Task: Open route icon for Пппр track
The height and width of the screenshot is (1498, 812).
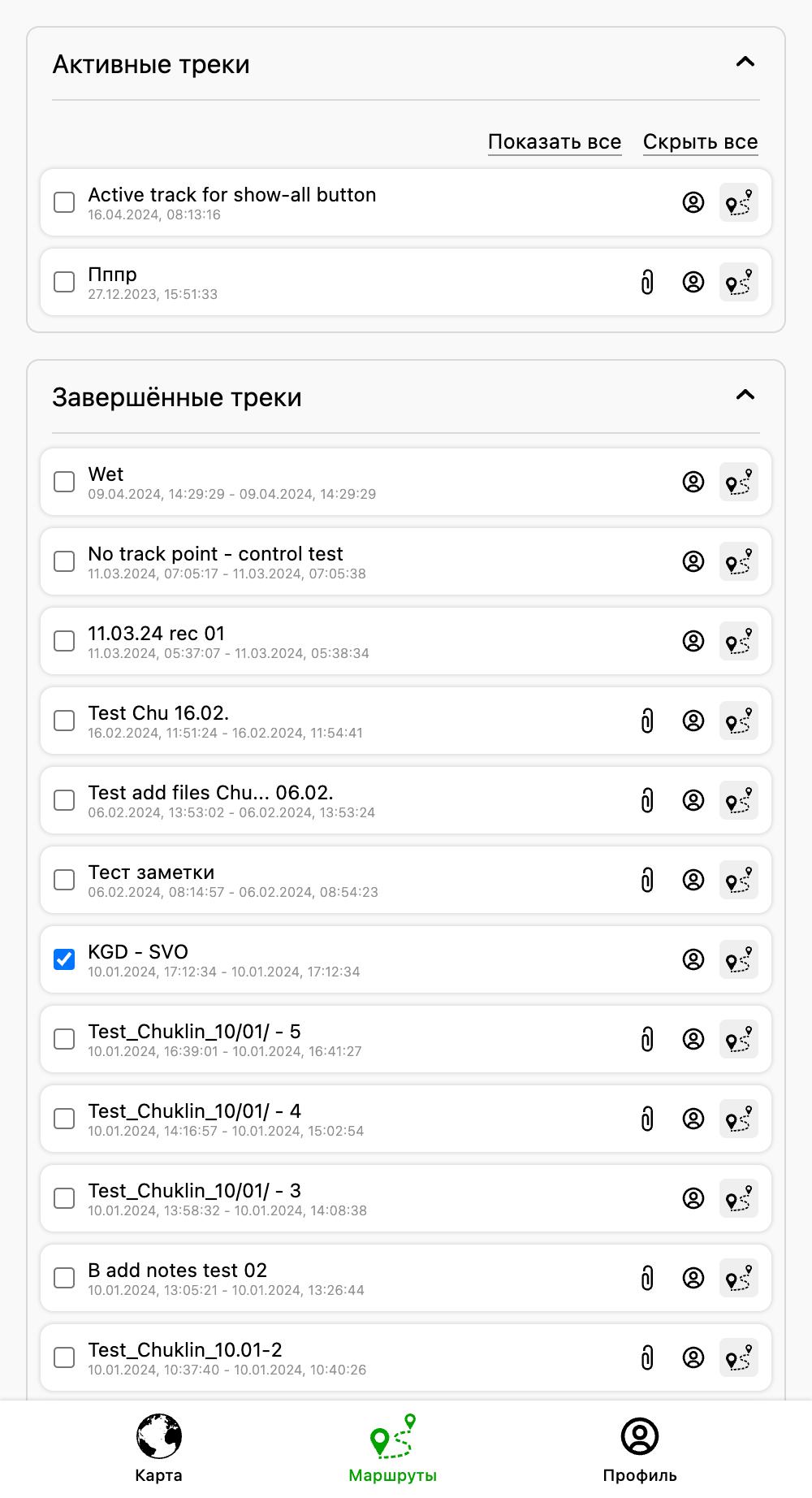Action: pos(739,282)
